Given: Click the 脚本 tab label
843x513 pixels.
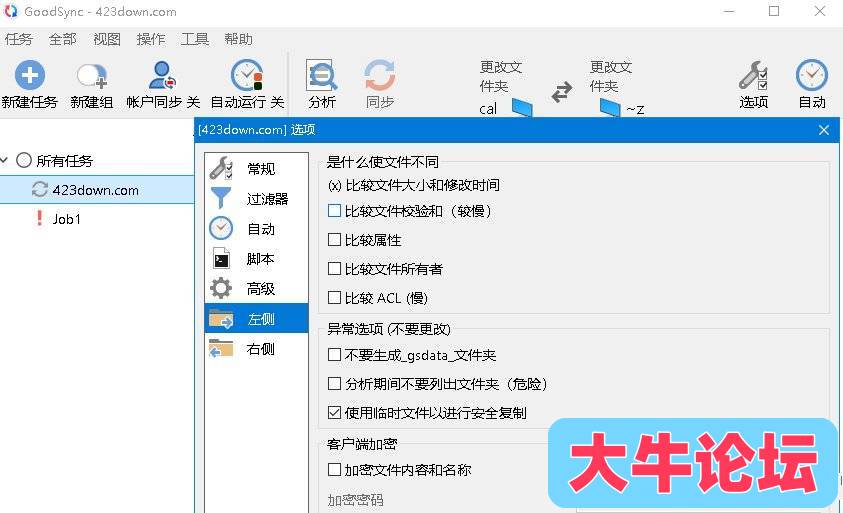Looking at the screenshot, I should (260, 259).
